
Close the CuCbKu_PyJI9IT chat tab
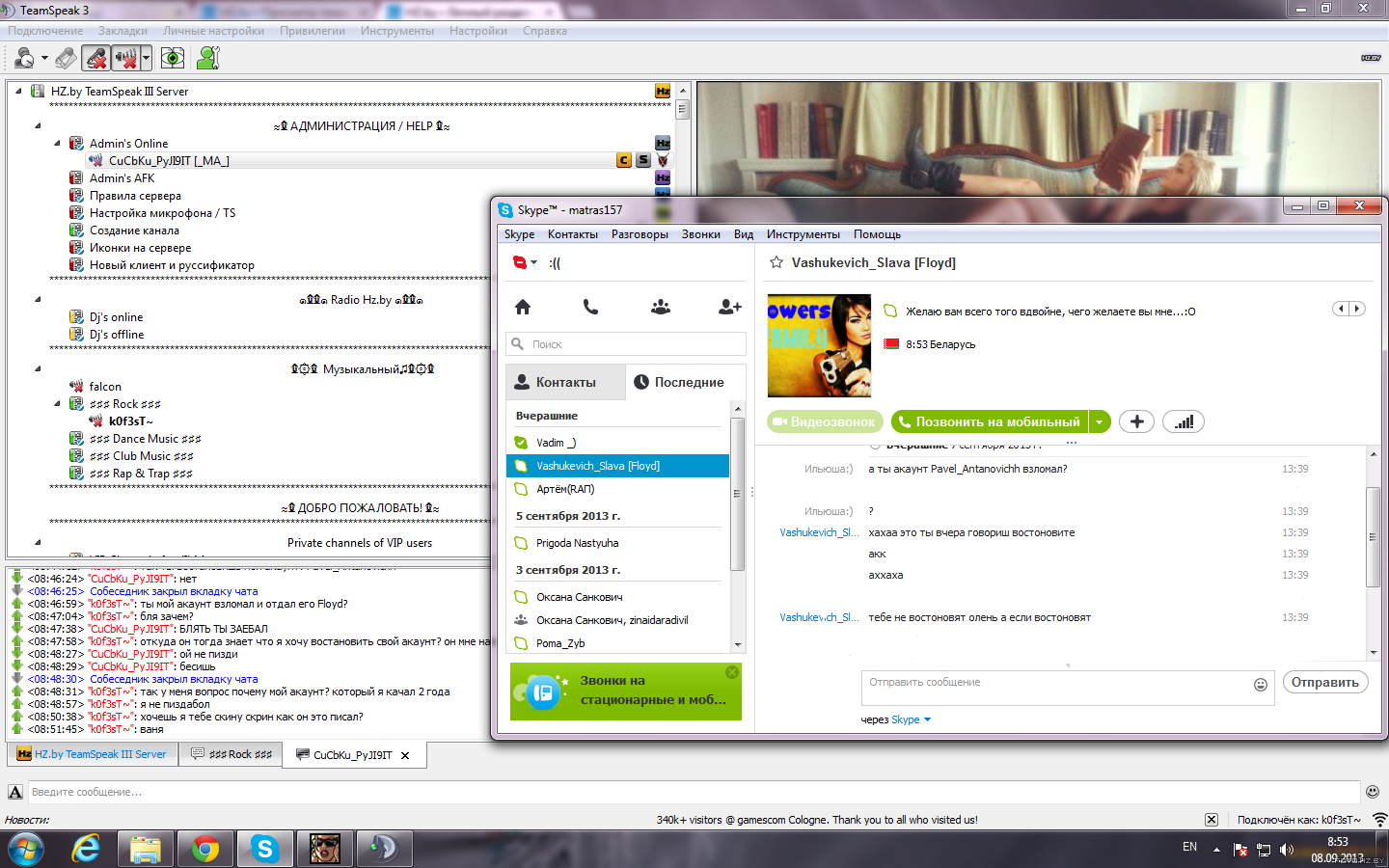405,755
